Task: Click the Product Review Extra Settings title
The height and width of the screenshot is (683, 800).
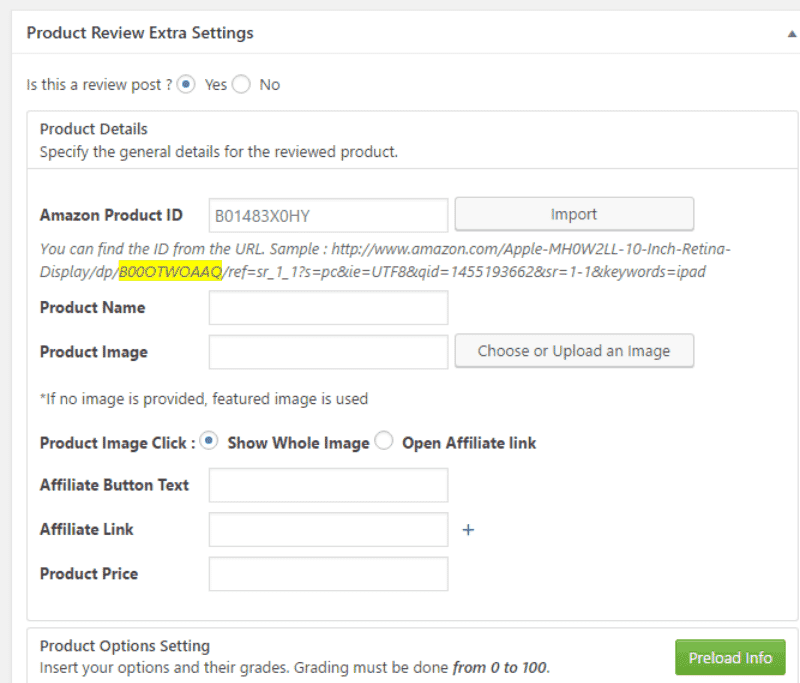Action: click(140, 33)
